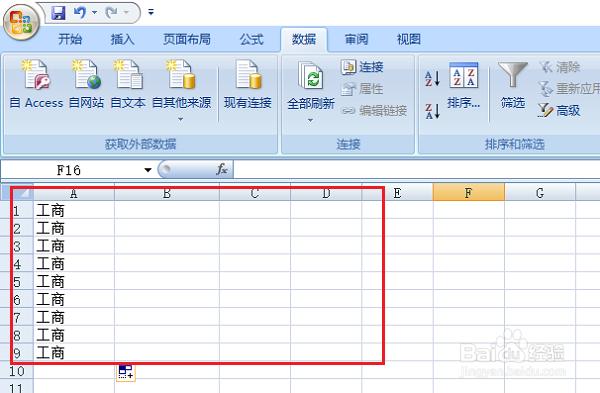Viewport: 600px width, 393px height.
Task: Click cell A9 containing 工商
Action: [74, 353]
